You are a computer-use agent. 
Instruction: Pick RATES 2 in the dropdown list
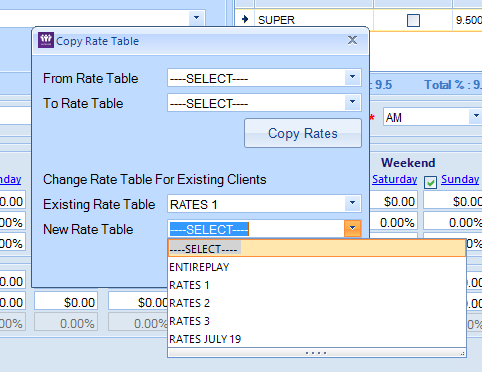(317, 303)
